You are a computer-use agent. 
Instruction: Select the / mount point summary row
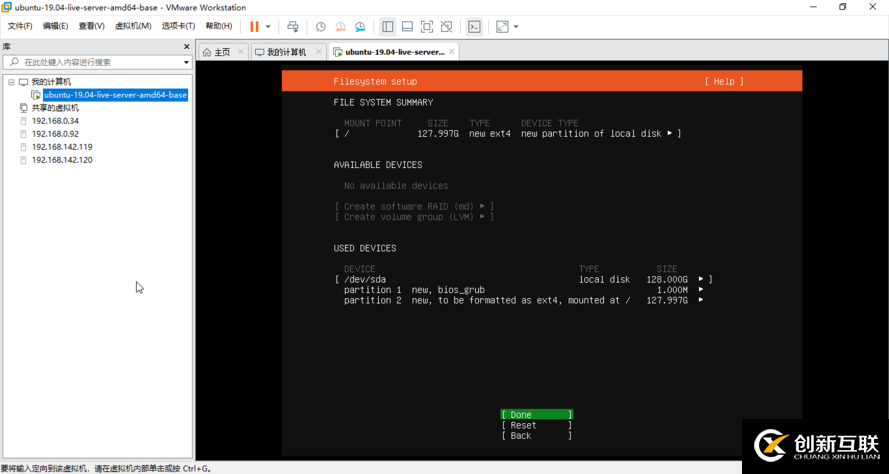point(508,134)
